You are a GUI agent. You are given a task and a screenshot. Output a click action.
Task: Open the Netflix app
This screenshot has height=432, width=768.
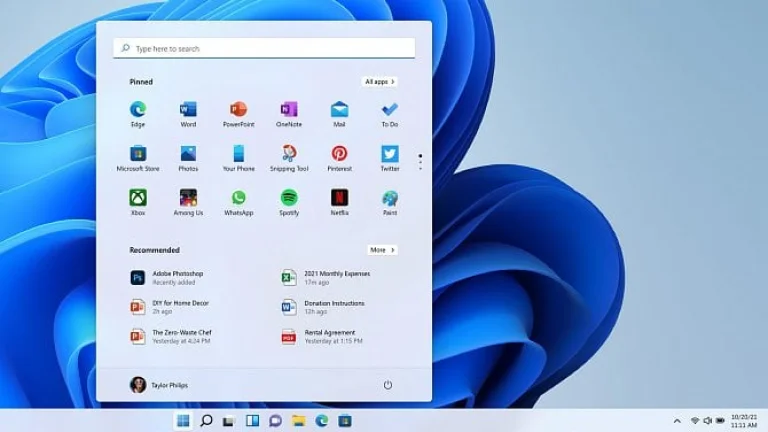(x=339, y=202)
